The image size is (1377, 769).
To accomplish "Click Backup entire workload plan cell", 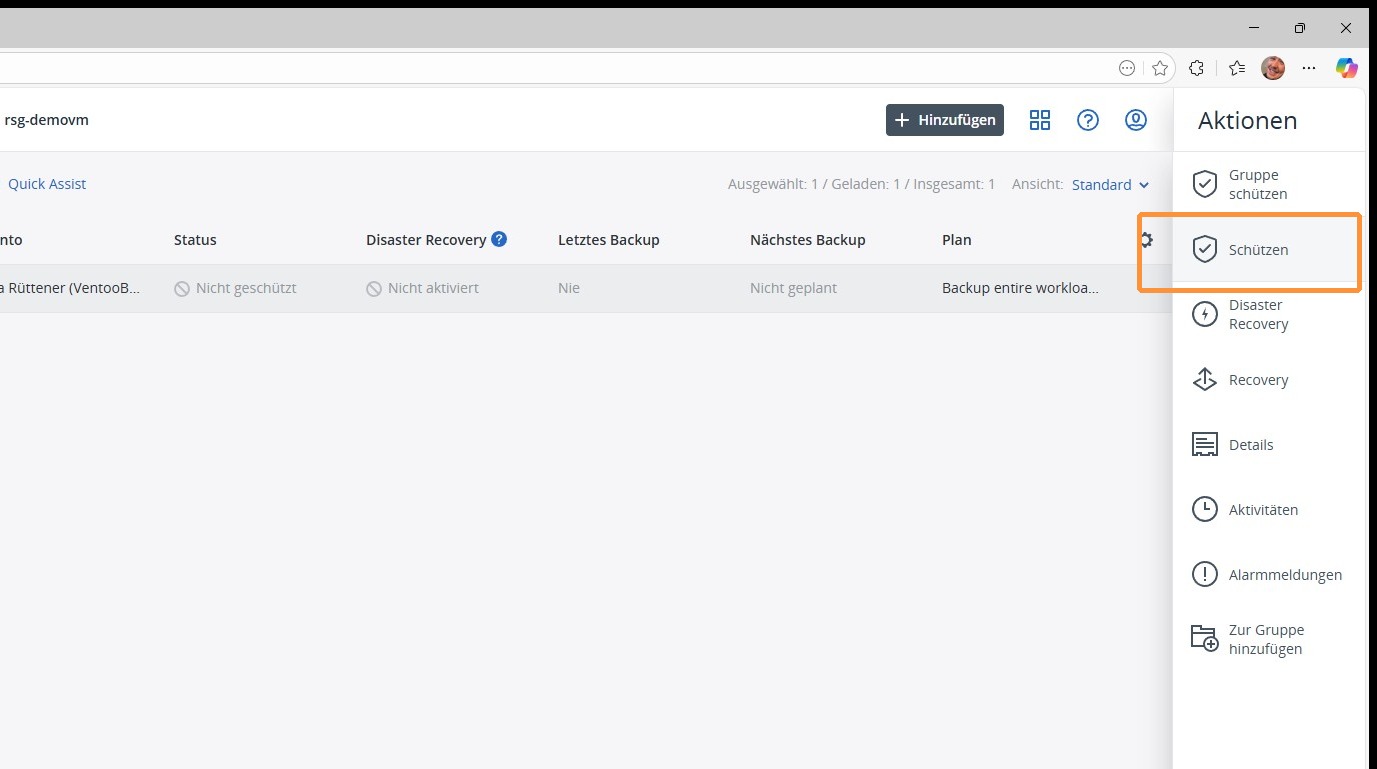I will click(1020, 288).
